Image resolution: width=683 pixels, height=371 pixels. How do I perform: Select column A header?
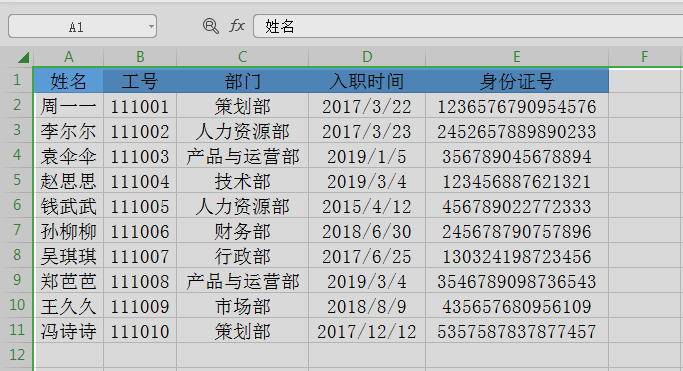coord(68,57)
